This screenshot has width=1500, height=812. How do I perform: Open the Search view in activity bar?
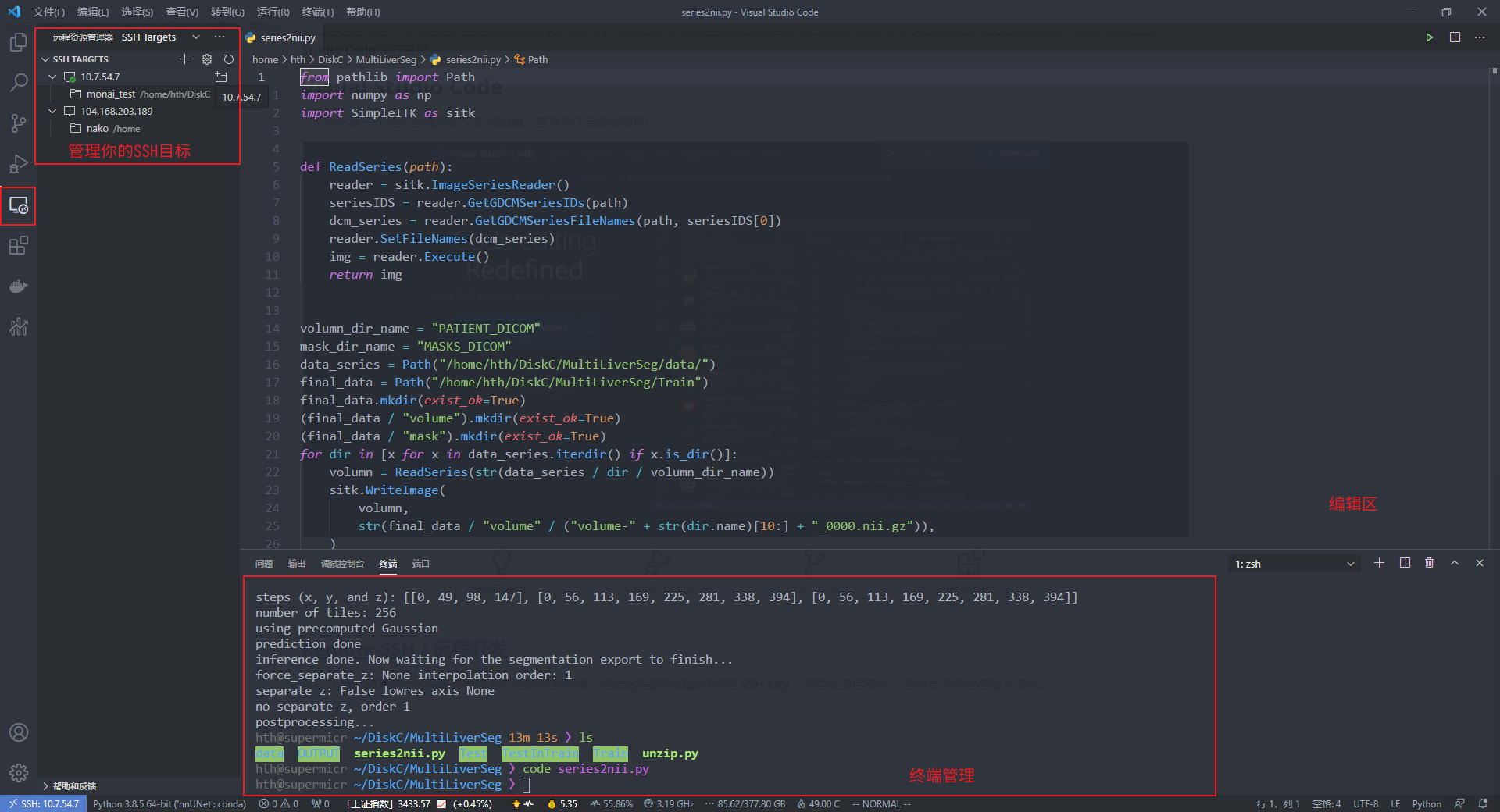click(x=18, y=83)
